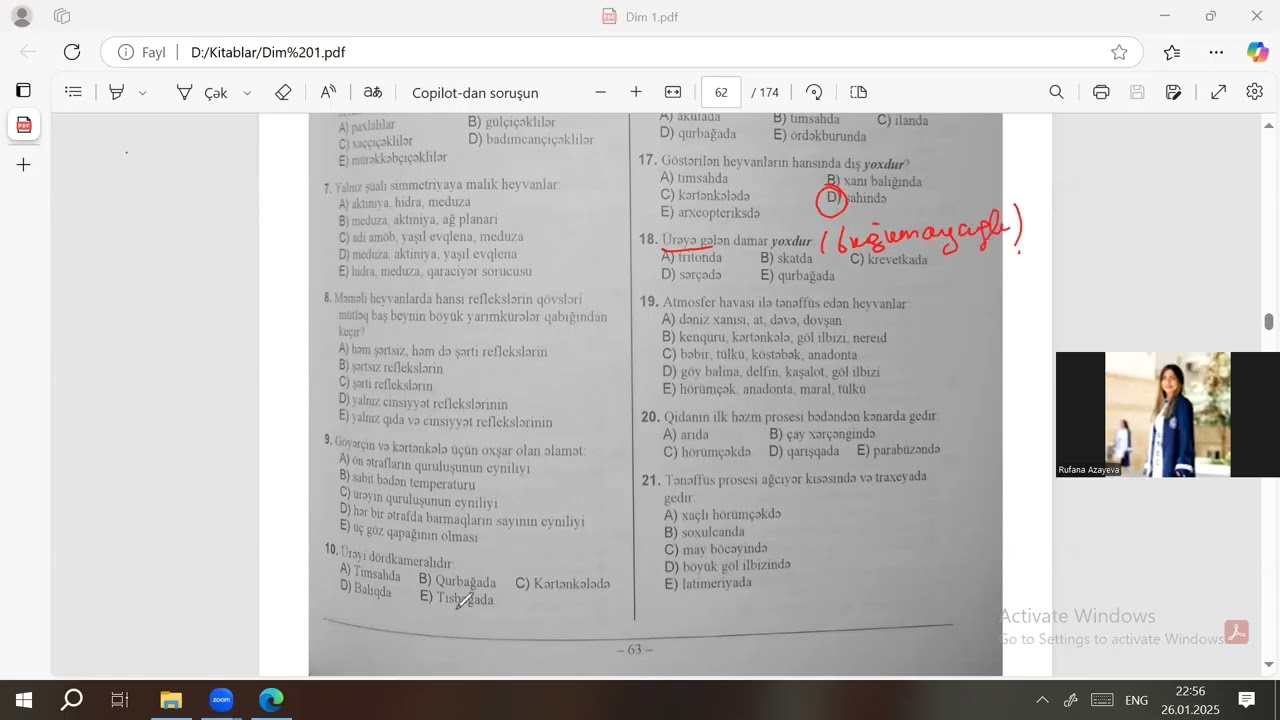Refresh the current browser page
Viewport: 1280px width, 720px height.
[72, 52]
